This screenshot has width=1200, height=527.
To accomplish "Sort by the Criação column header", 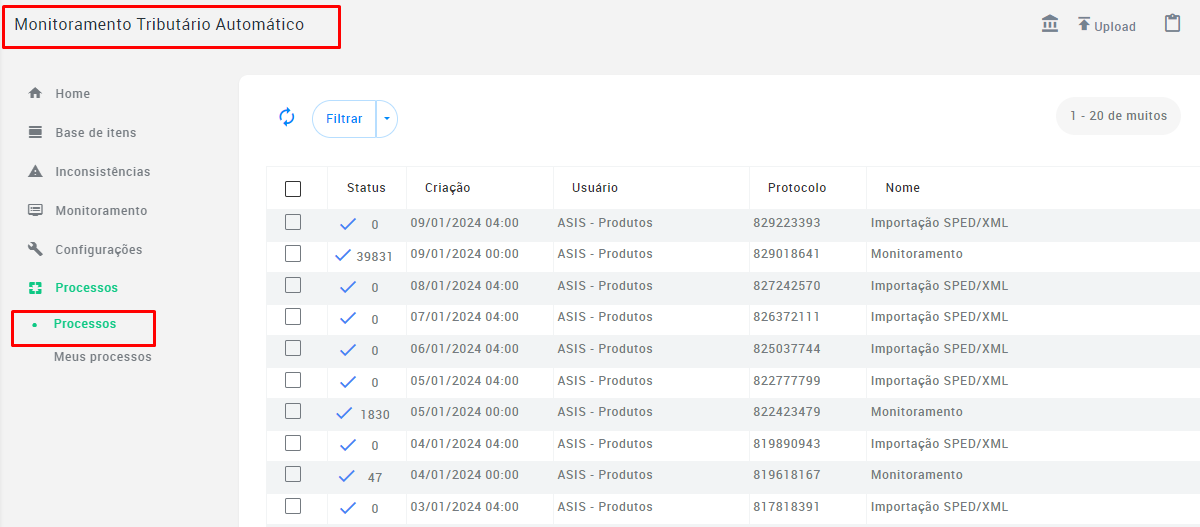I will [x=447, y=188].
